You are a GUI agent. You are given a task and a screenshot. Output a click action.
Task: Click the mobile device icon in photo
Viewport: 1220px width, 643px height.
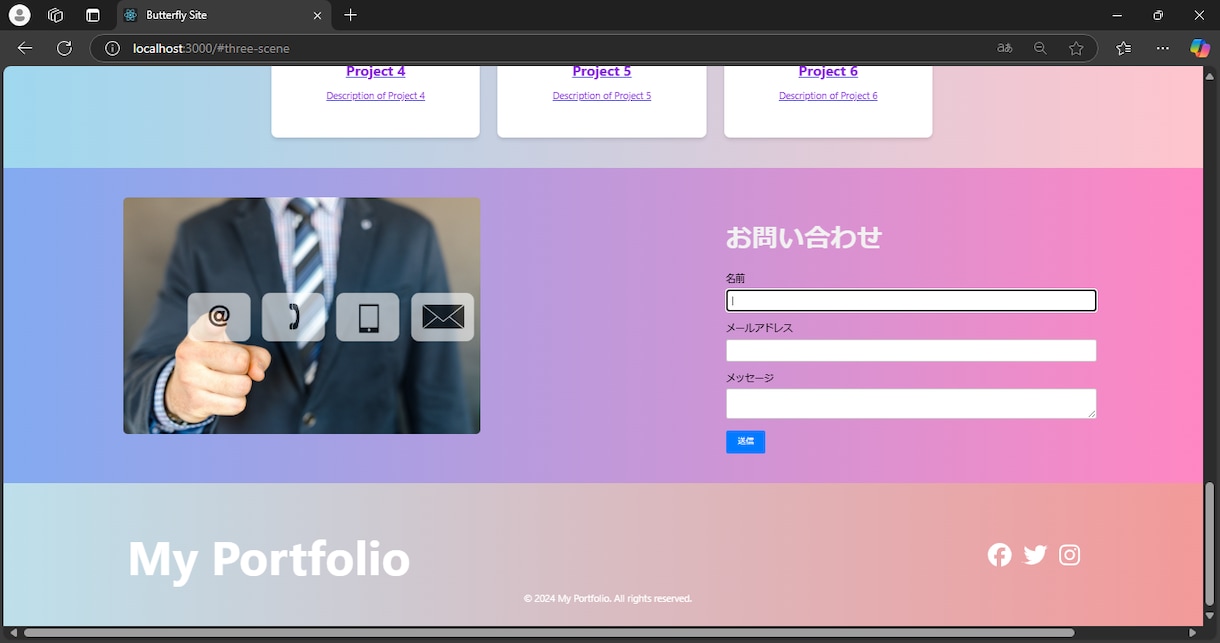(368, 317)
